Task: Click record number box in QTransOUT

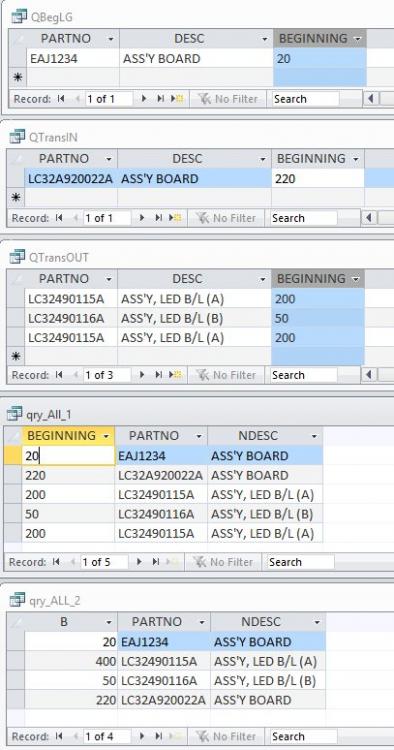Action: pos(106,375)
